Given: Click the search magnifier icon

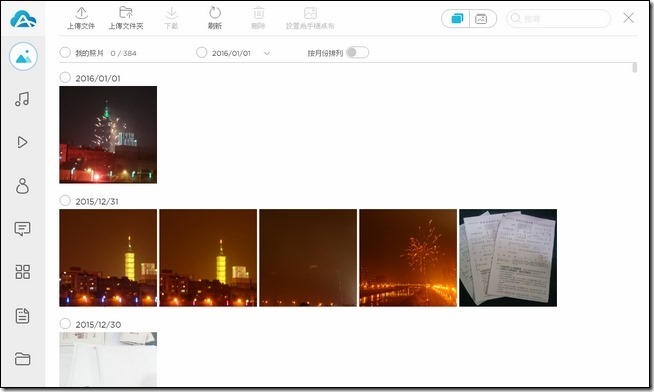Looking at the screenshot, I should (516, 18).
